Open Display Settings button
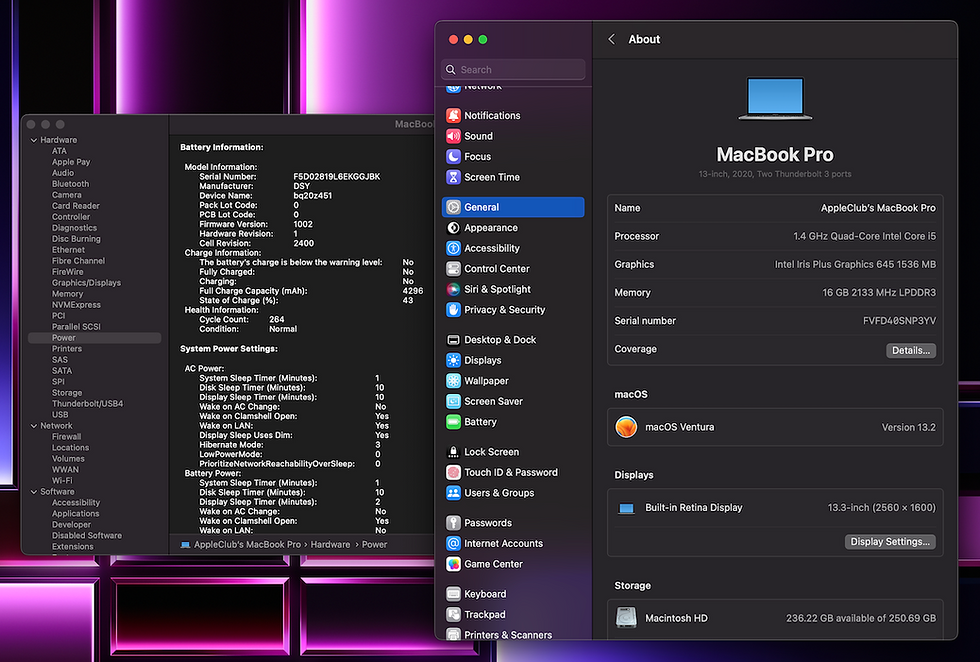980x662 pixels. 890,542
